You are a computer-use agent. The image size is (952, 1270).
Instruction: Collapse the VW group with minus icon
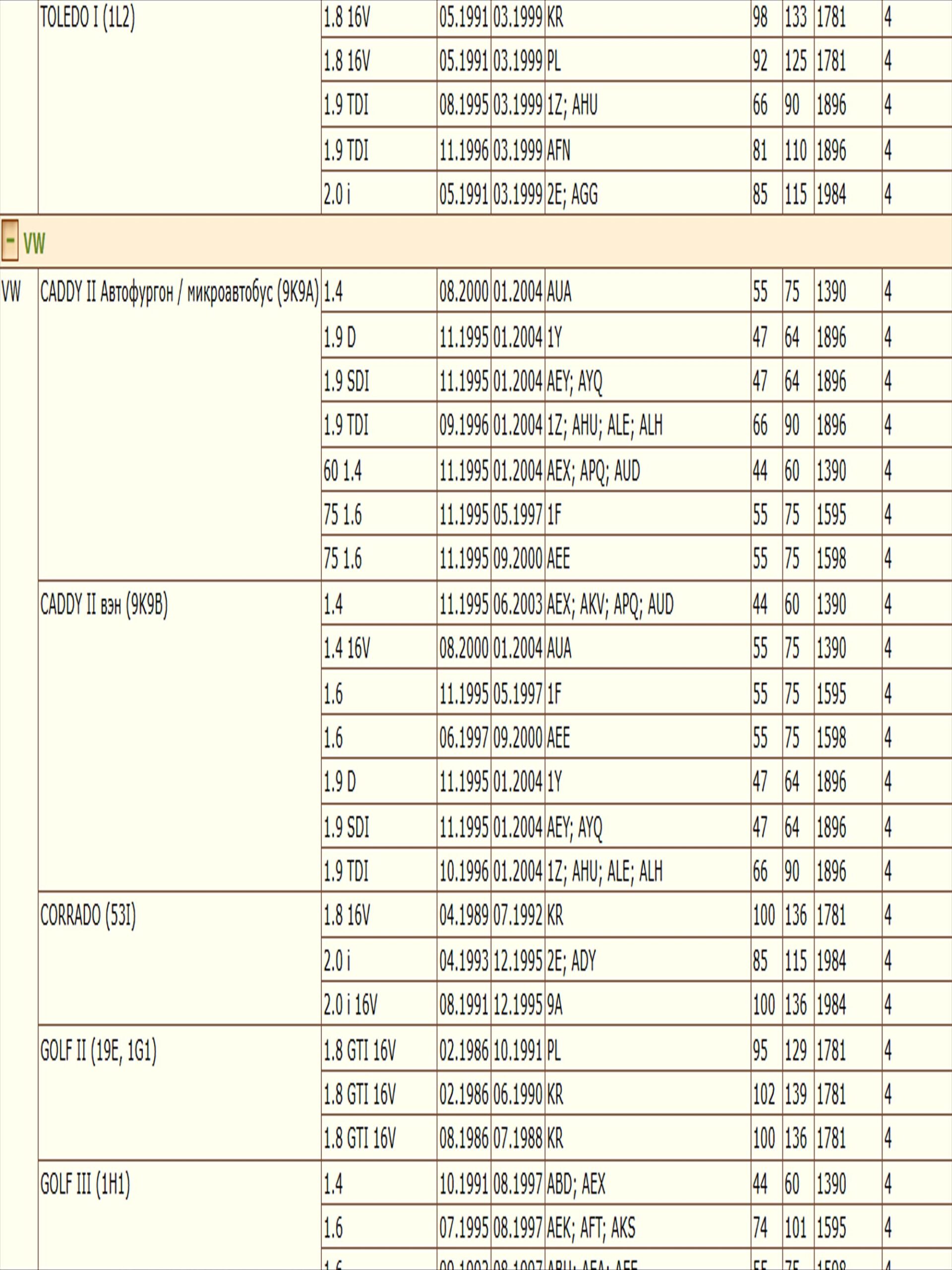click(10, 241)
